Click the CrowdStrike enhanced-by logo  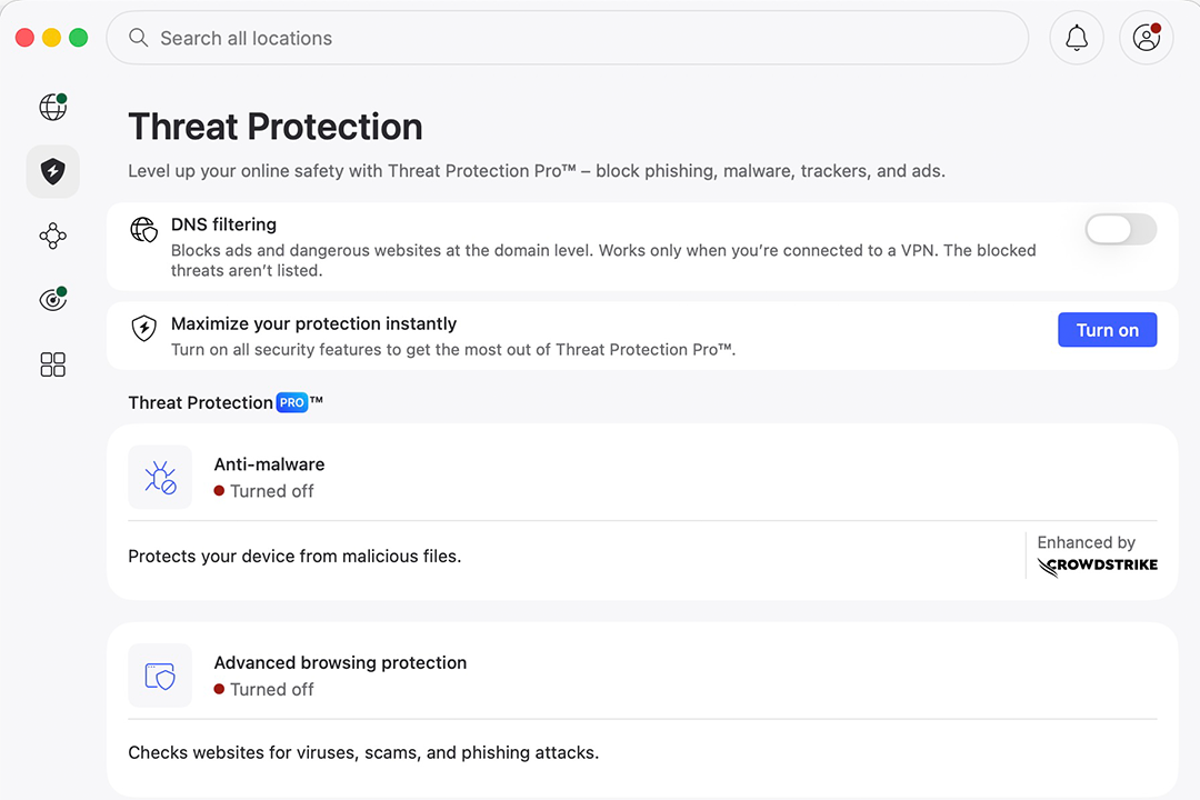click(x=1097, y=567)
